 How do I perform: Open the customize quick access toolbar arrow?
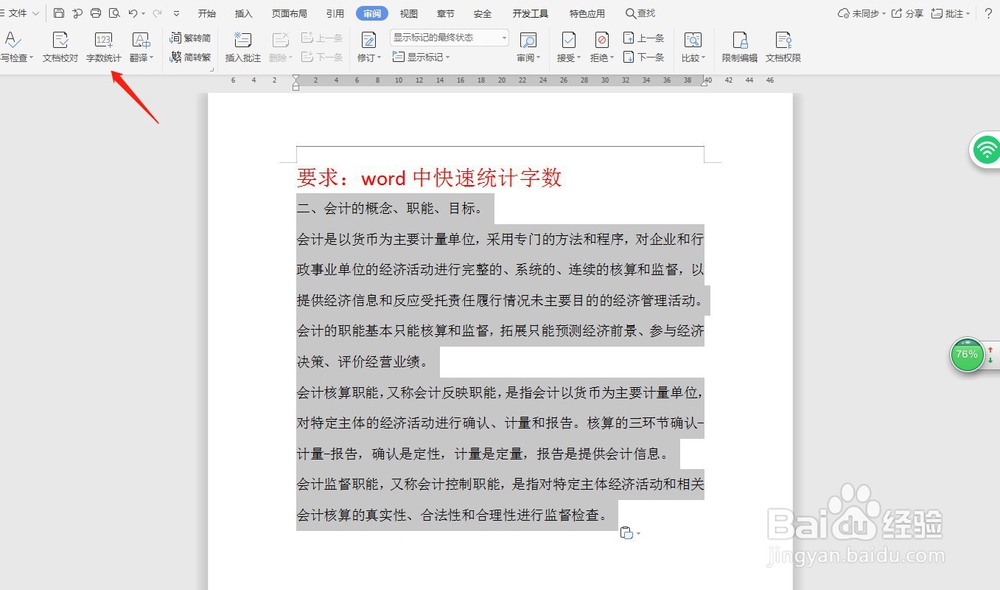177,13
